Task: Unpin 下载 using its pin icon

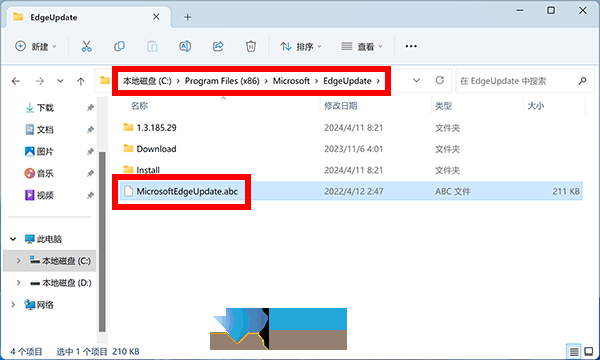Action: click(90, 108)
